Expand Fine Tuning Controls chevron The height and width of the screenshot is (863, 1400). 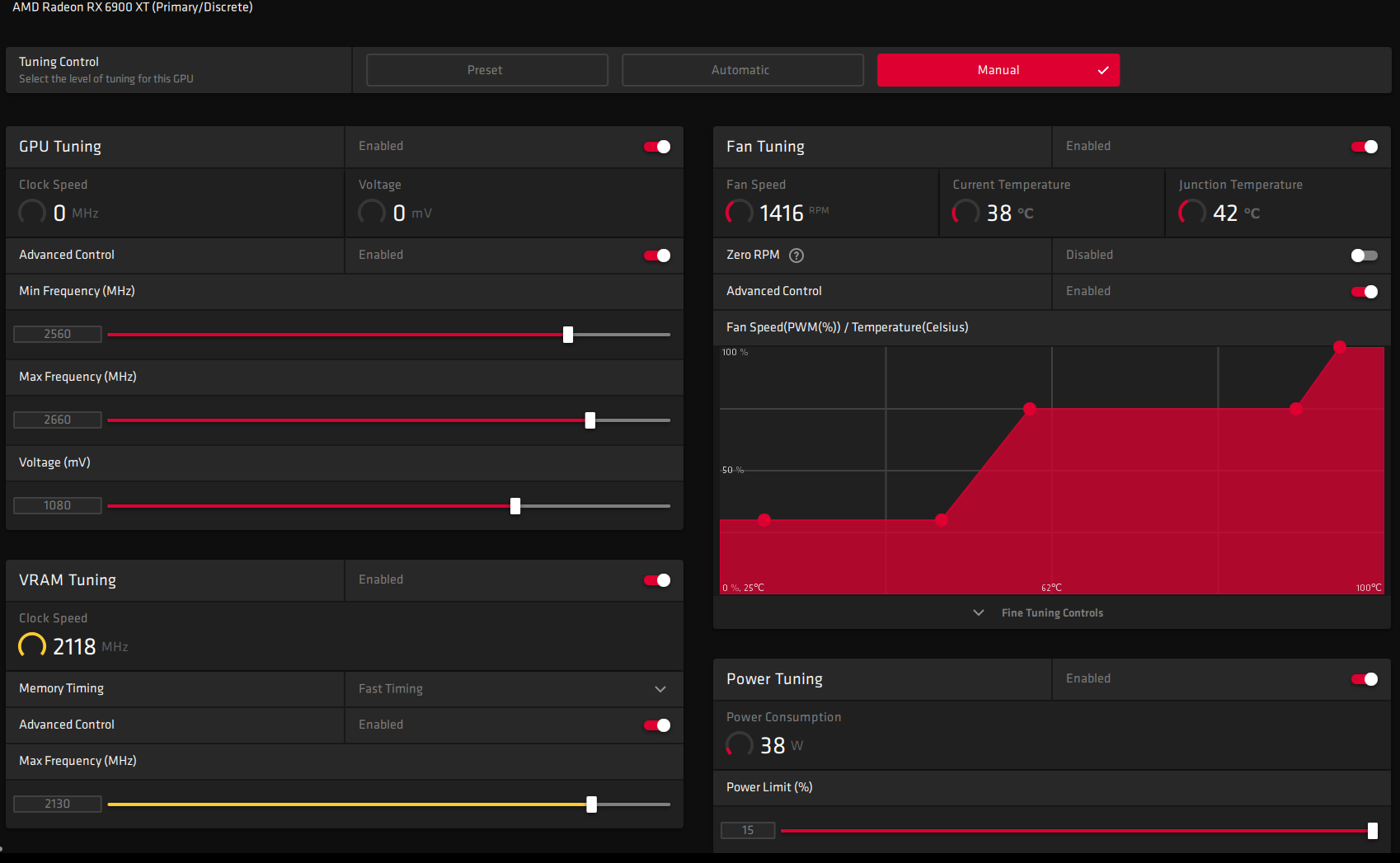(x=979, y=612)
